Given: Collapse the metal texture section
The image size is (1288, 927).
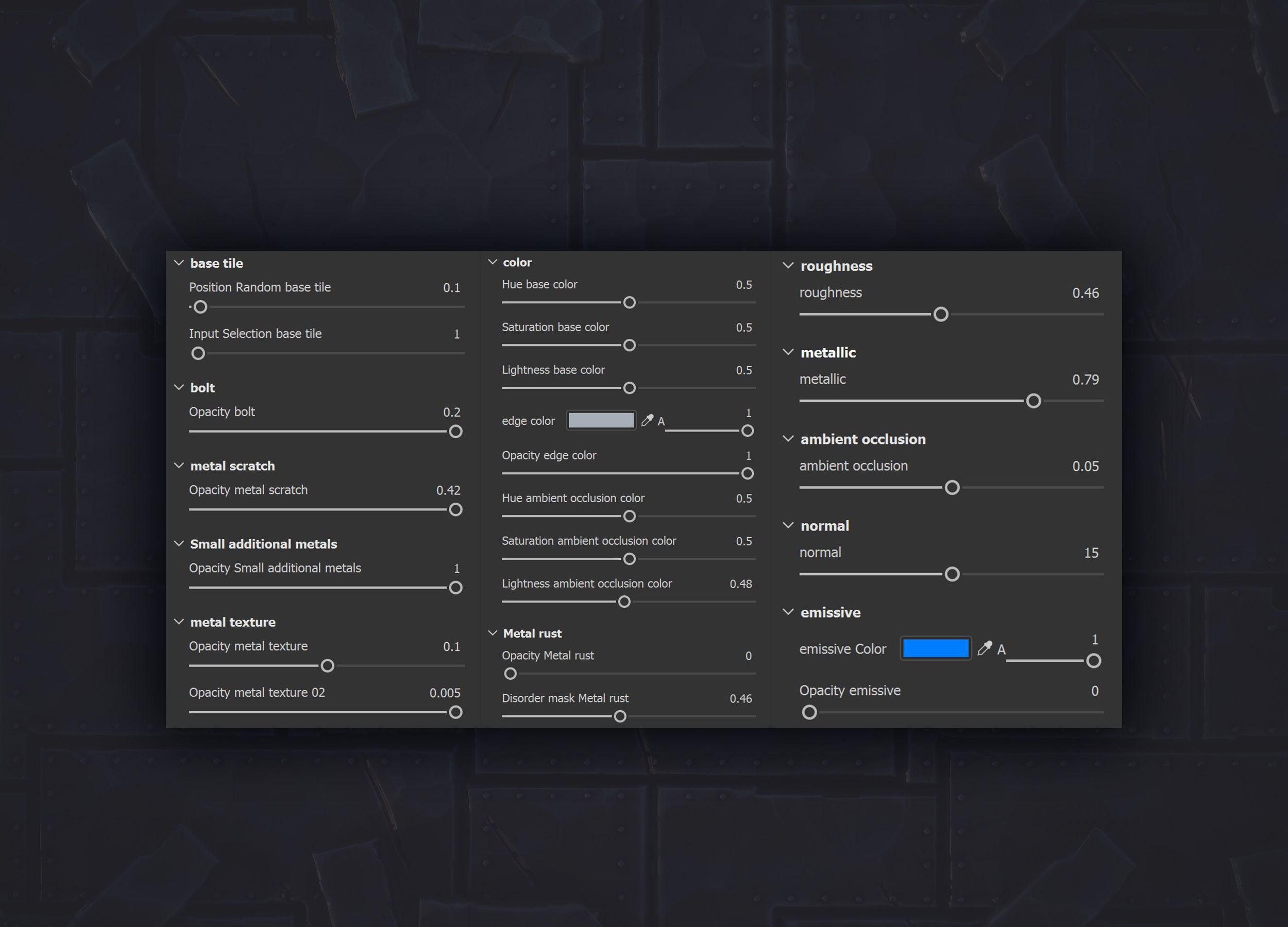Looking at the screenshot, I should pos(179,622).
